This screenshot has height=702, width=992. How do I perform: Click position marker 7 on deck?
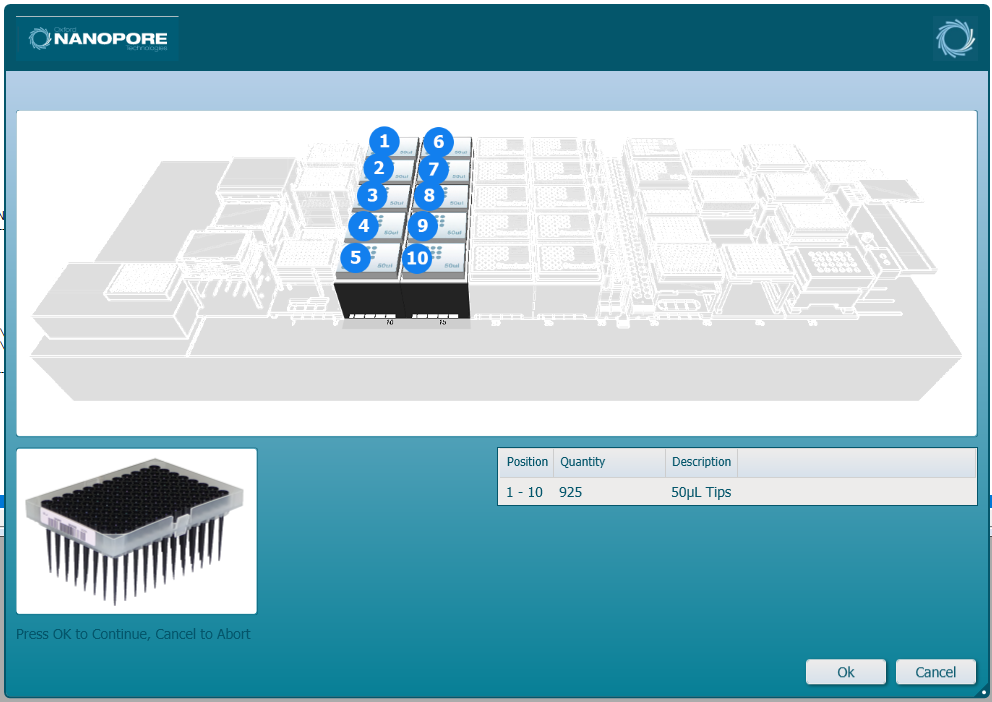[433, 169]
